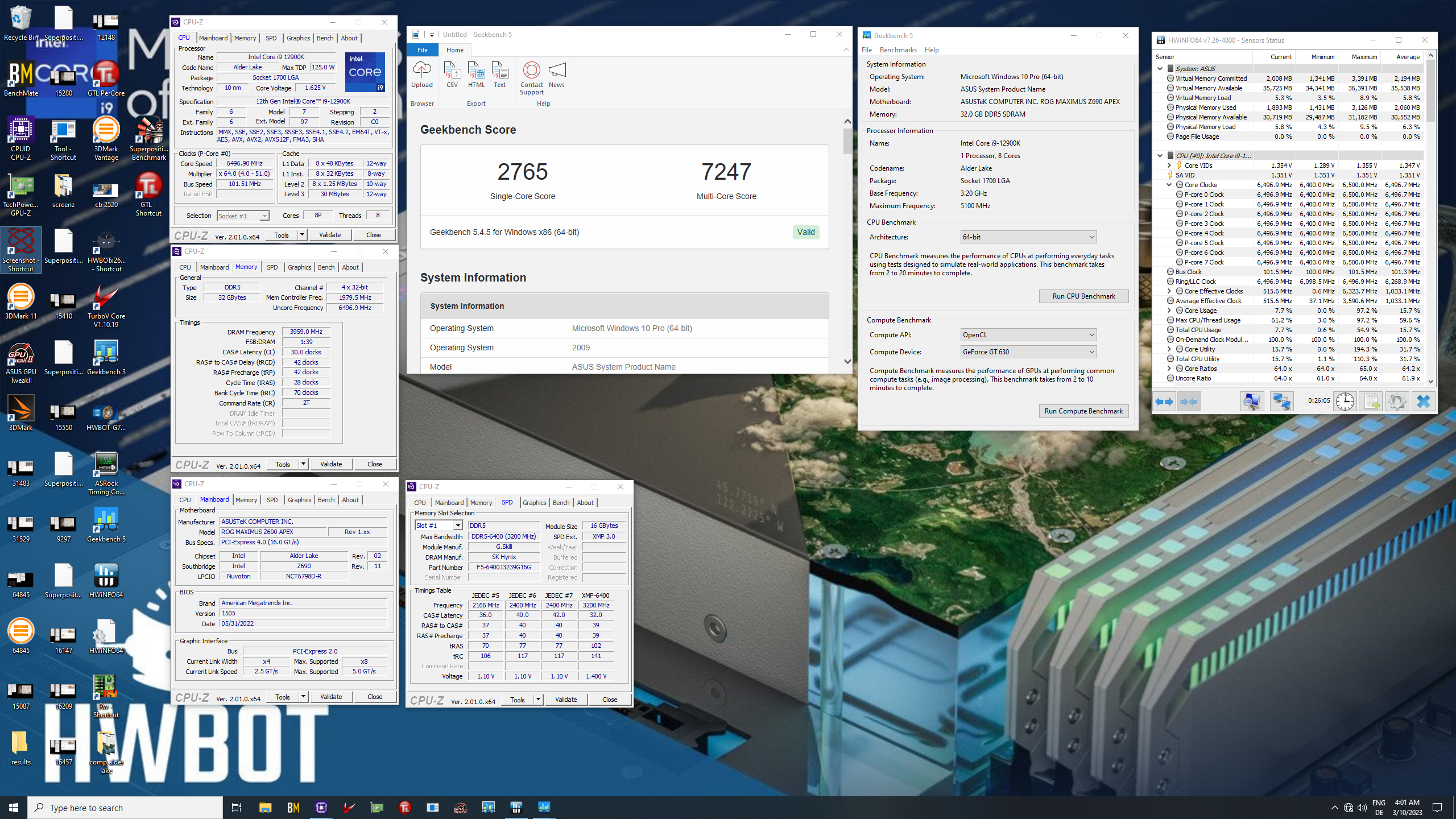
Task: Open the Benchmarks menu in Geekbench 5
Action: (898, 50)
